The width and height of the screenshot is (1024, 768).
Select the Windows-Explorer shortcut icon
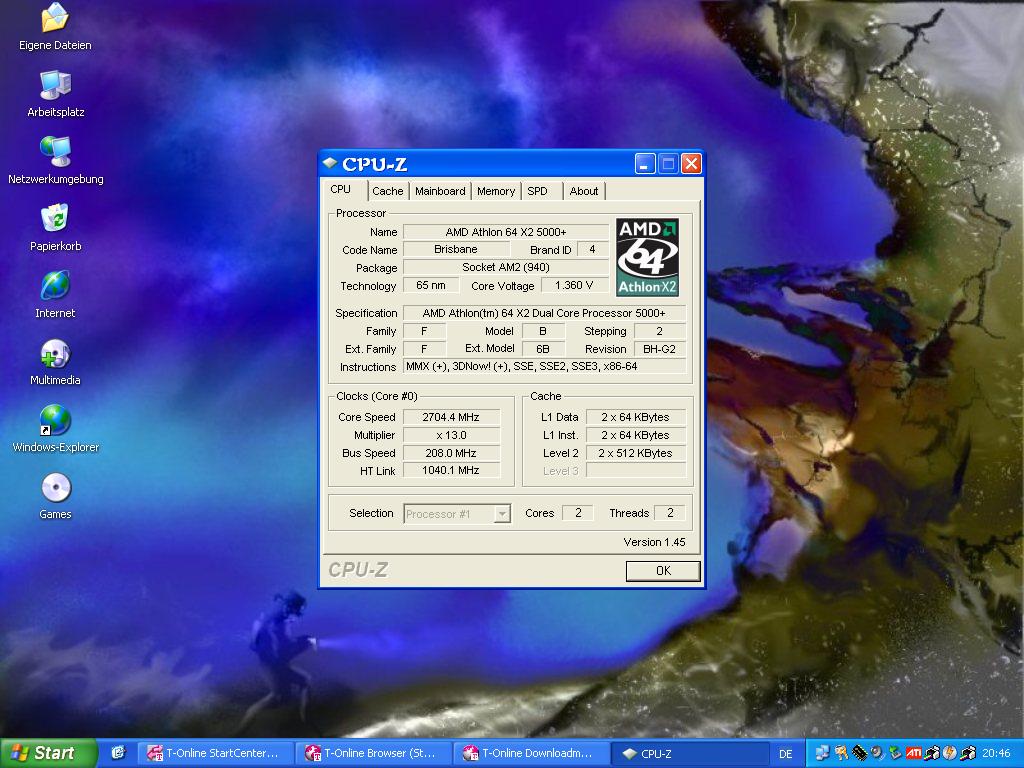(56, 430)
